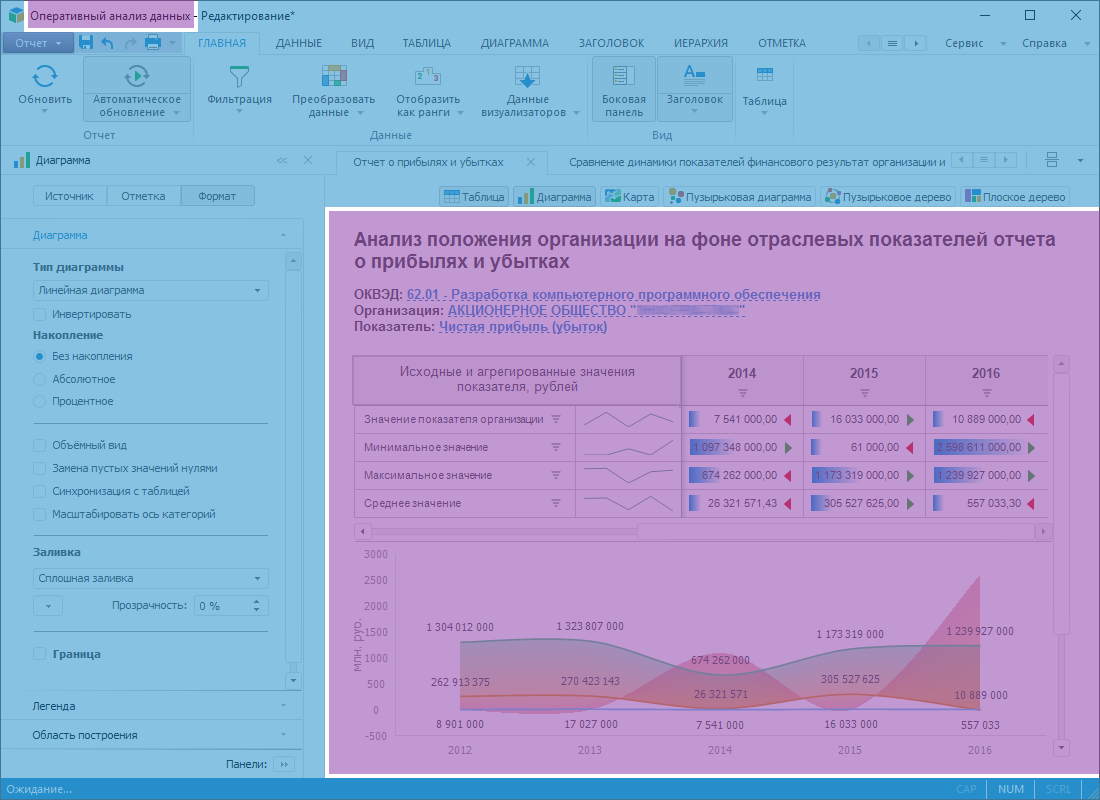Open the ДИАГРАММА ribbon tab
The height and width of the screenshot is (800, 1100).
click(x=514, y=43)
